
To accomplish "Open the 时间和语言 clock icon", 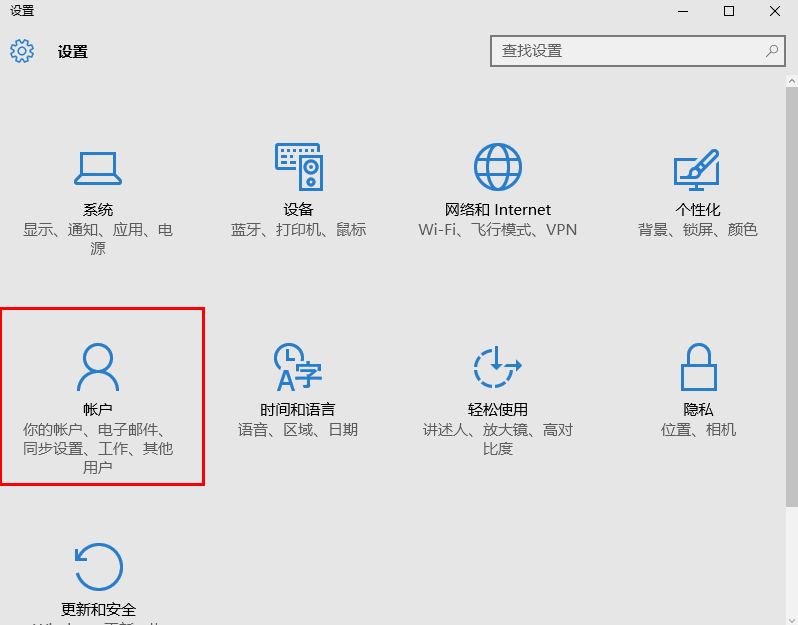I will (298, 367).
